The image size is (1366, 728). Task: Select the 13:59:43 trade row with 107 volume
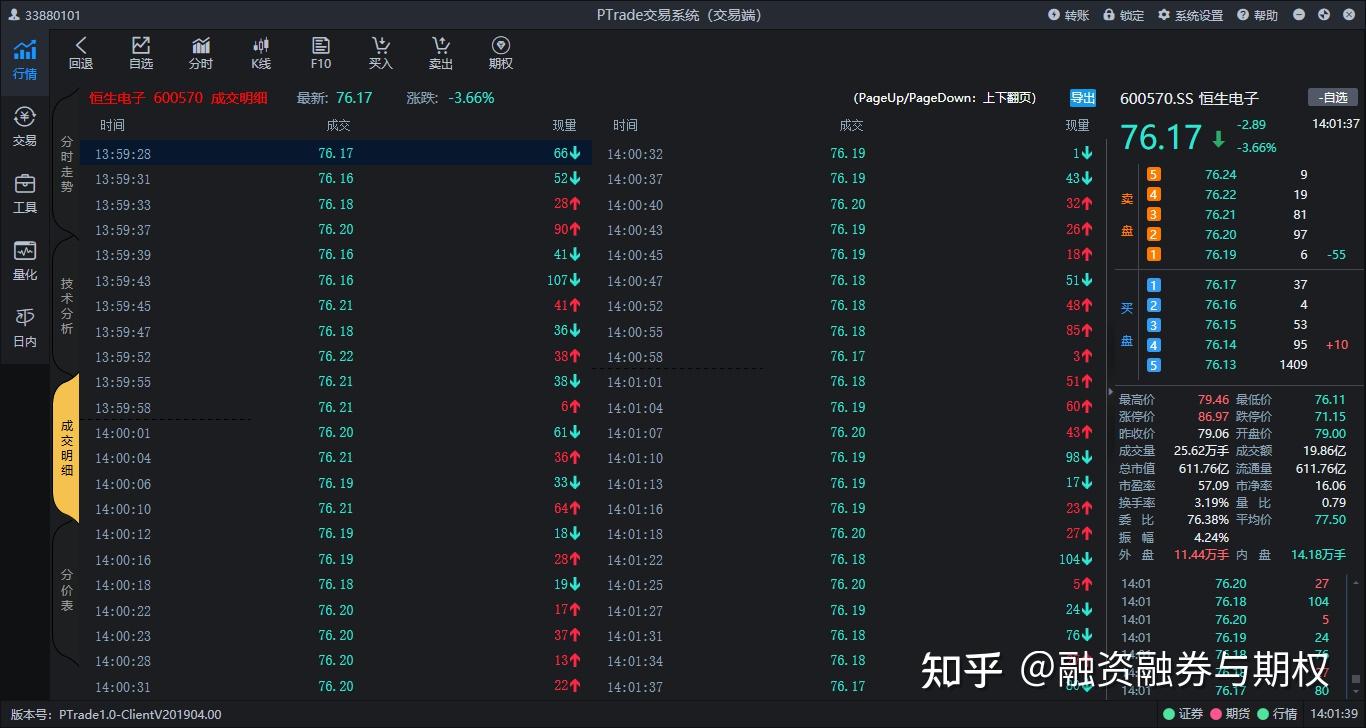point(336,280)
